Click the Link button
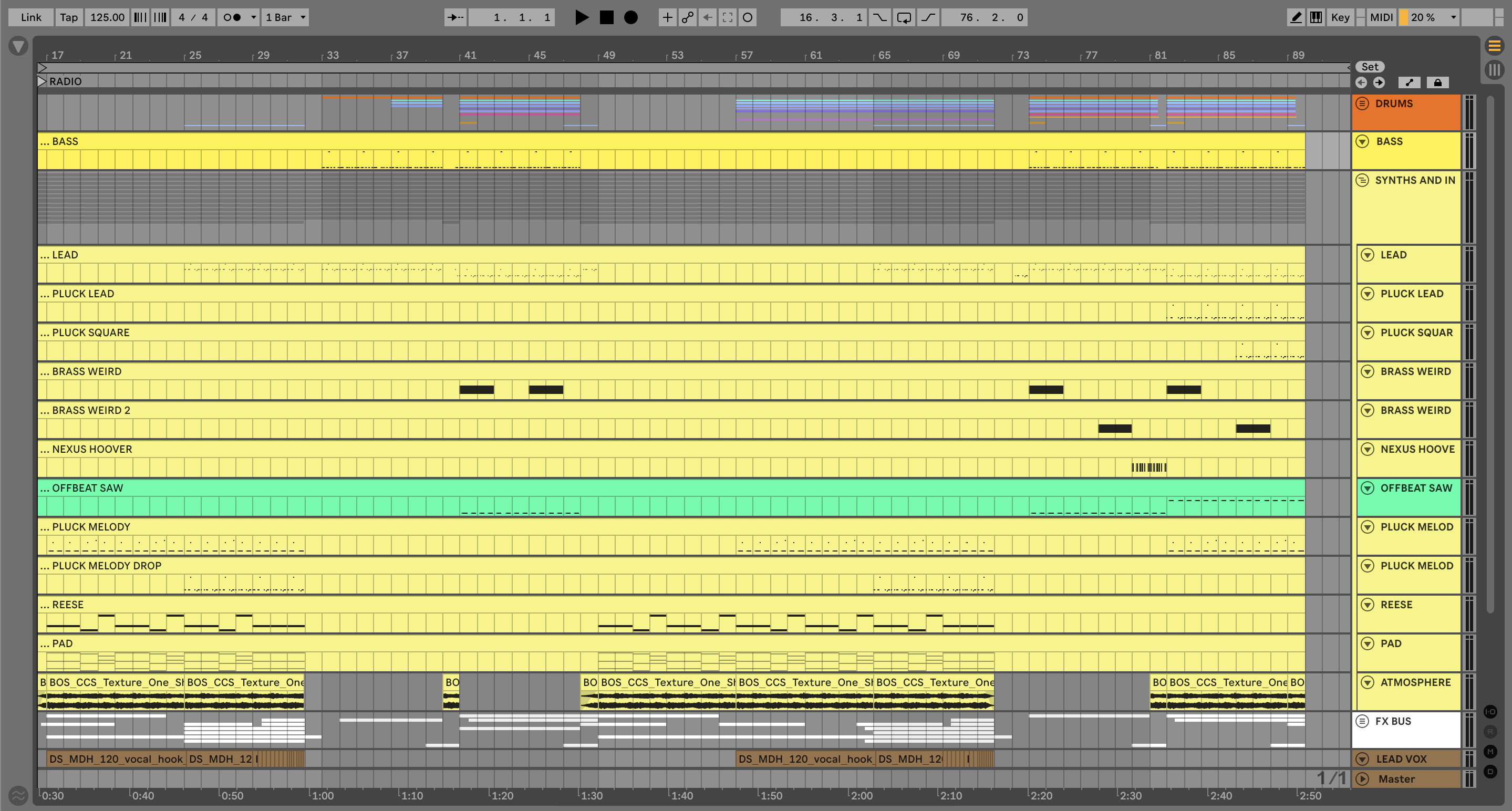The height and width of the screenshot is (811, 1512). (x=30, y=17)
